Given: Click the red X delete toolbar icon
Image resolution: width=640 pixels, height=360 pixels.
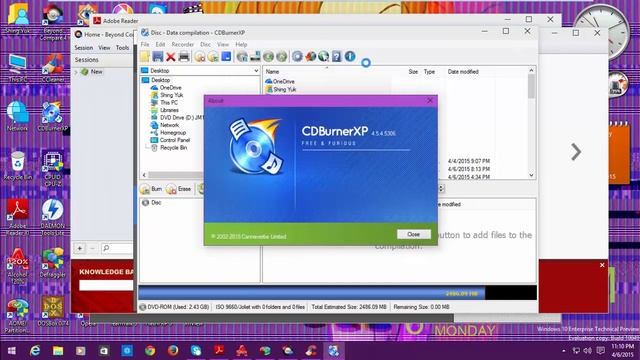Looking at the screenshot, I should (x=171, y=57).
